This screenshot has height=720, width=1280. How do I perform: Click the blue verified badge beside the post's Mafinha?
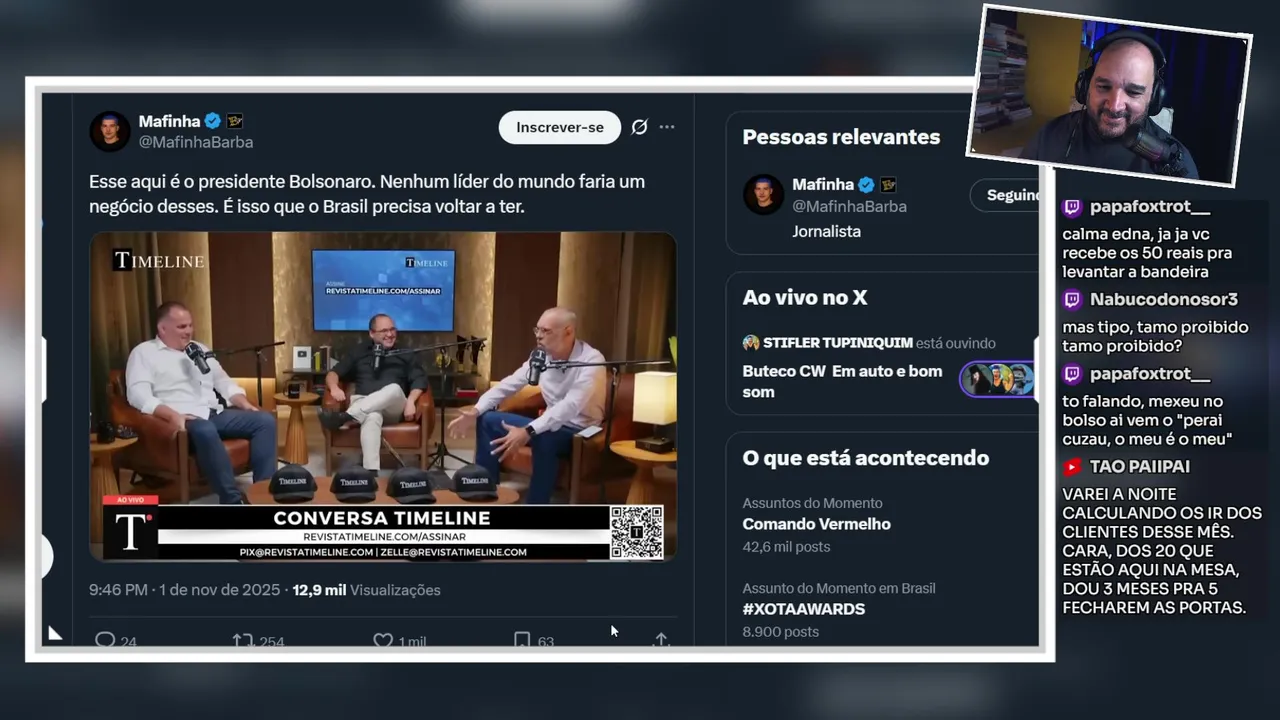(x=213, y=121)
